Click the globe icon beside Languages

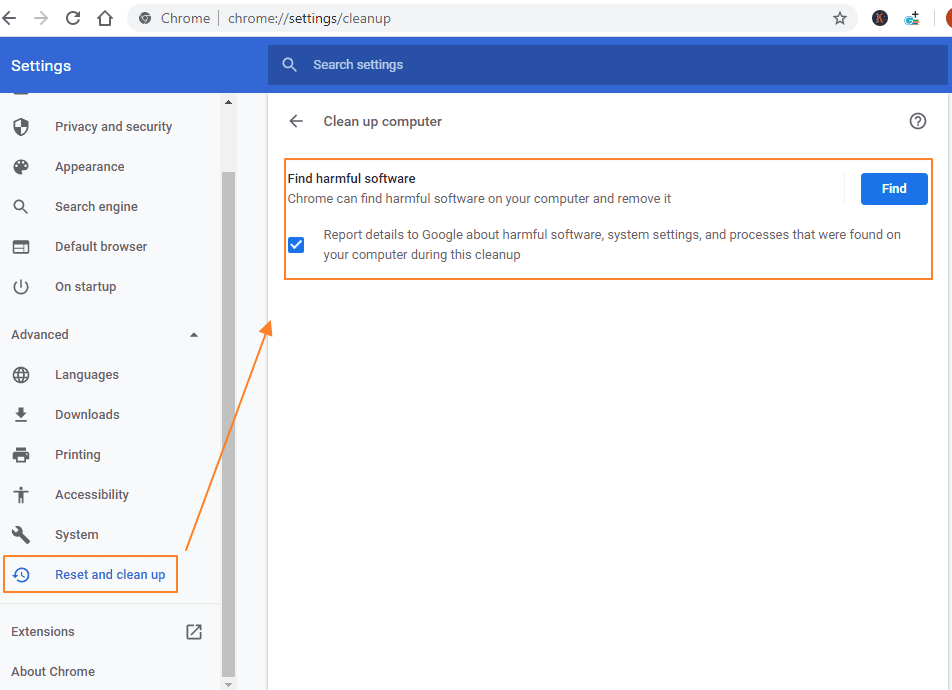click(21, 375)
